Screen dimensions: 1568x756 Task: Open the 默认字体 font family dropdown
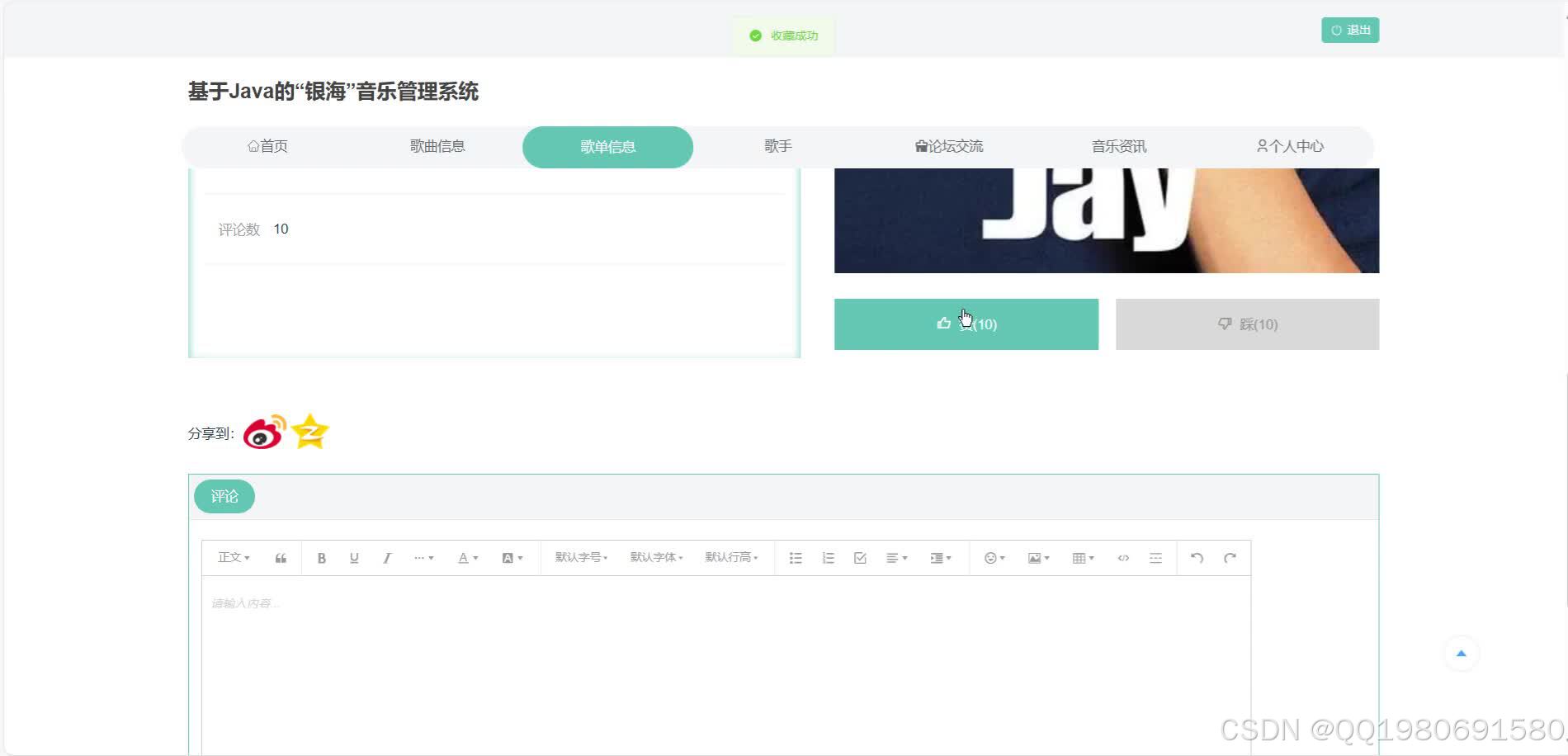pyautogui.click(x=656, y=557)
